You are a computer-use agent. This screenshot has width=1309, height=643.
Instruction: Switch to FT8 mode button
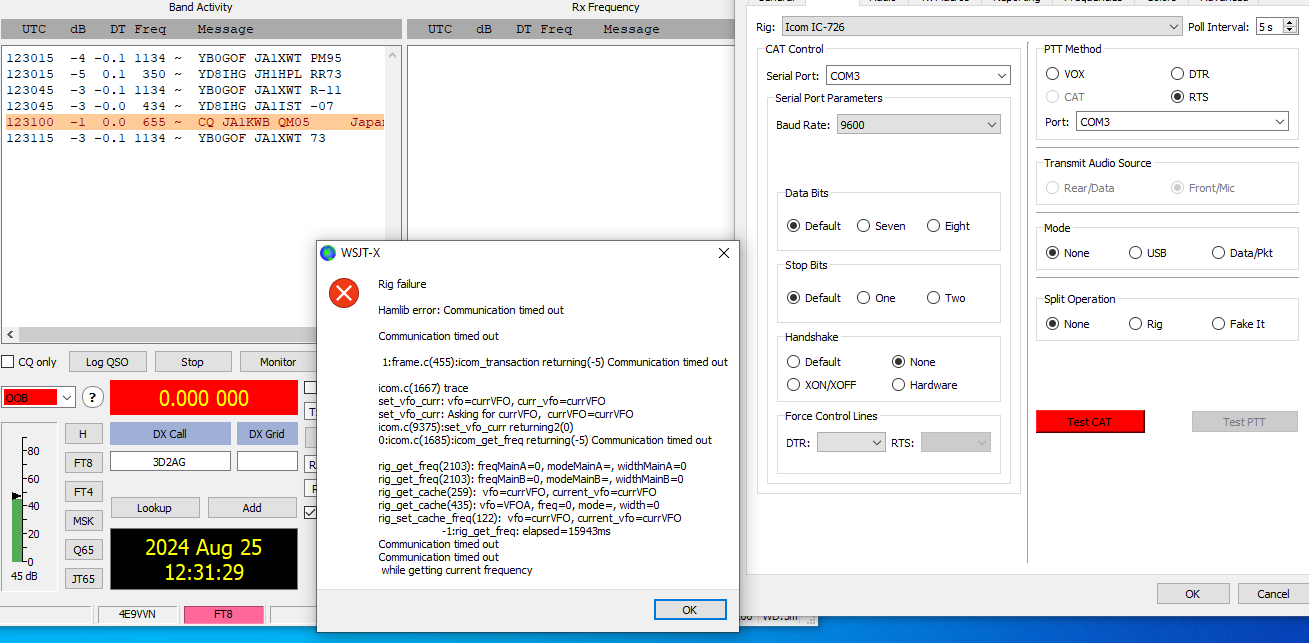pos(84,463)
